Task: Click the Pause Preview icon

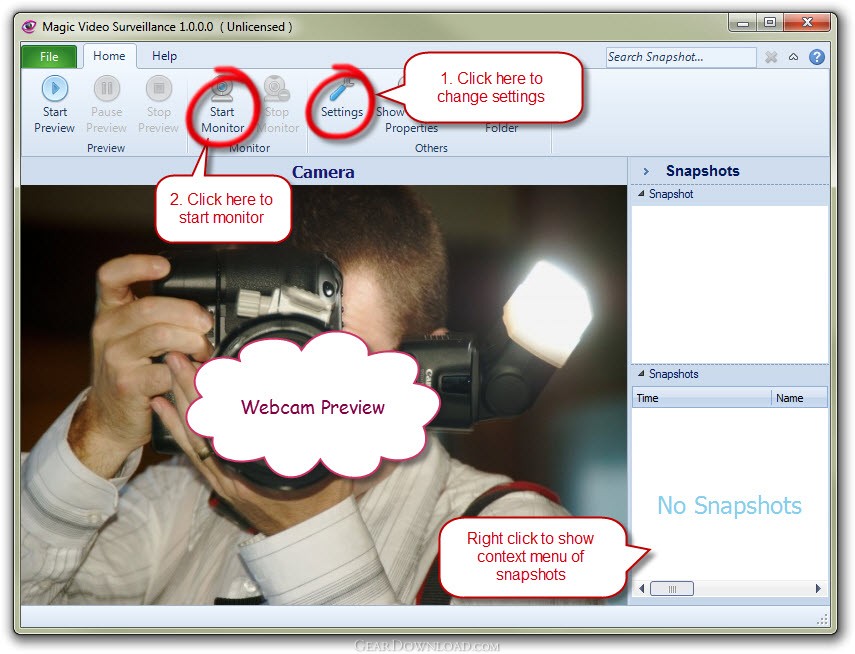Action: tap(106, 88)
